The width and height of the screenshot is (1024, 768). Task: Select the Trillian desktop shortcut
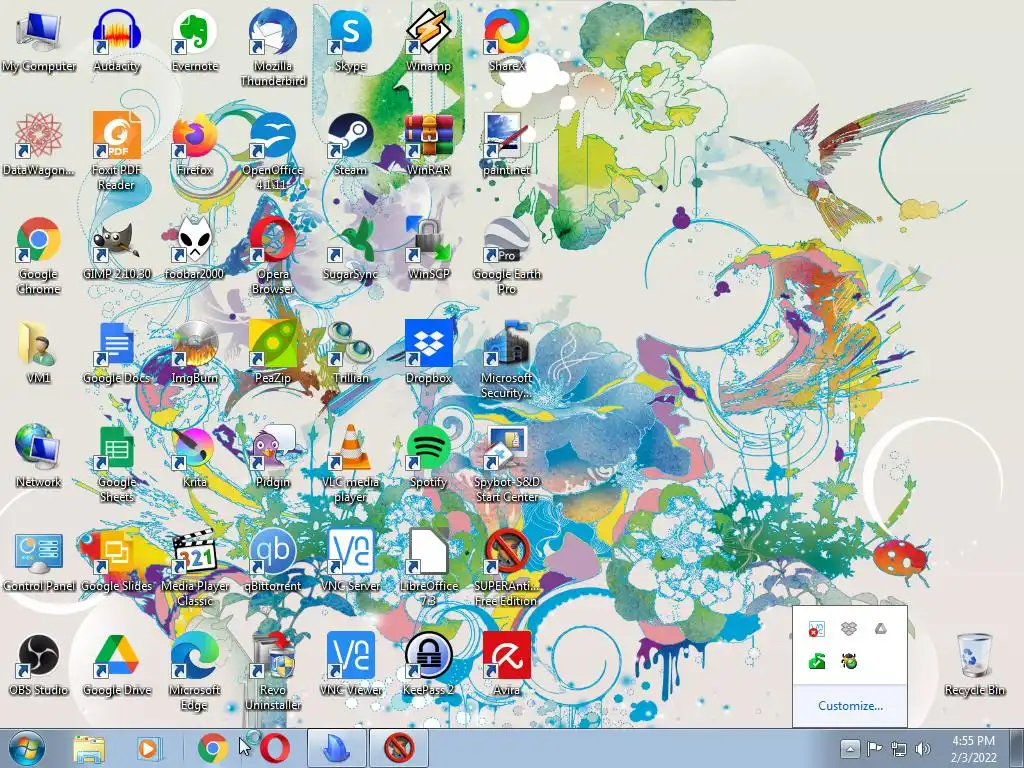point(351,352)
